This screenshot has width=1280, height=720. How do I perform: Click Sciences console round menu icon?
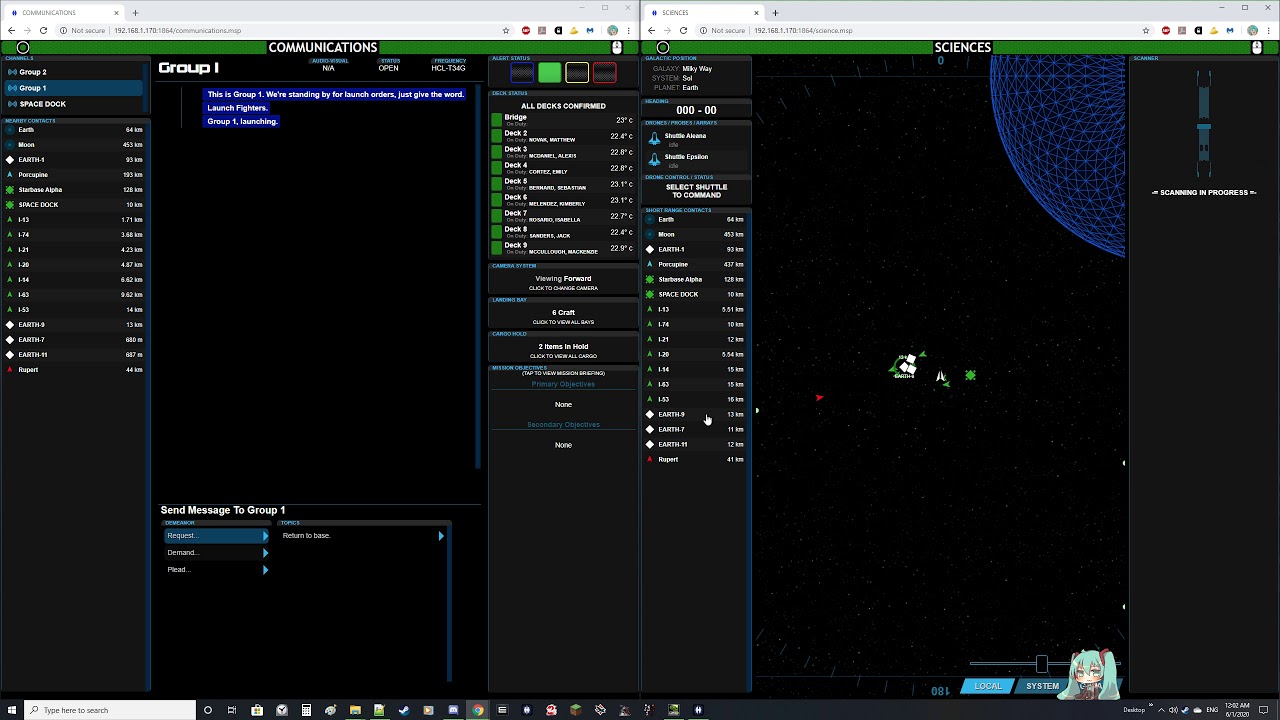tap(663, 48)
